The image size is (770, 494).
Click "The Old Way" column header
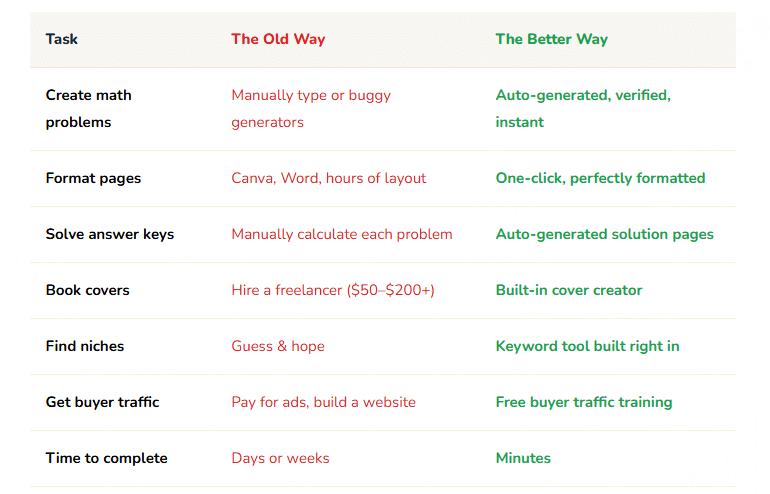tap(278, 39)
